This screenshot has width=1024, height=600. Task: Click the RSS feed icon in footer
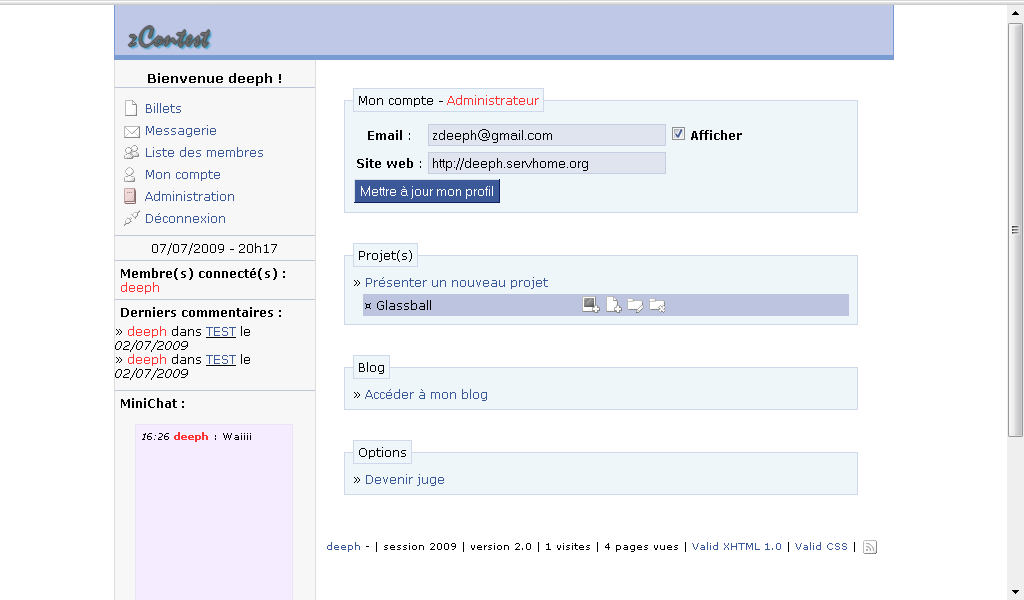point(869,547)
